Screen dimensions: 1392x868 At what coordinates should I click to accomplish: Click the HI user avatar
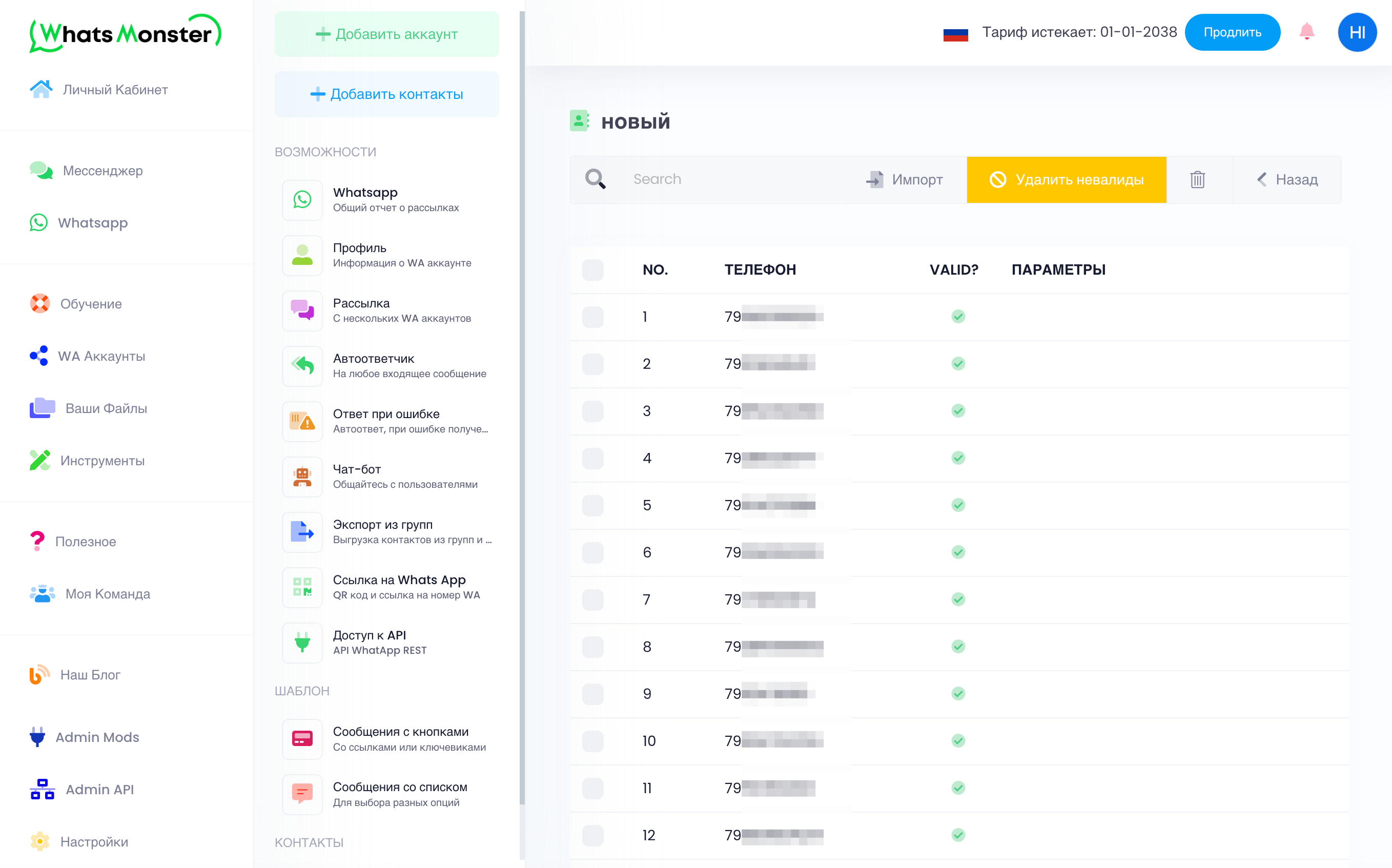pos(1357,32)
